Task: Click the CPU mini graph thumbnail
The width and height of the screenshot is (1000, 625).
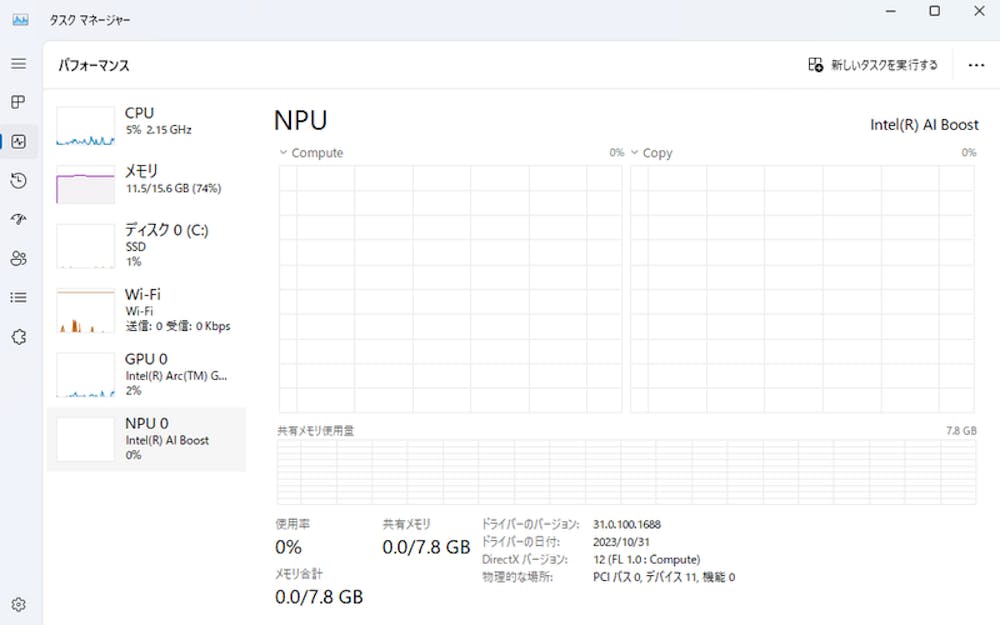Action: coord(85,126)
